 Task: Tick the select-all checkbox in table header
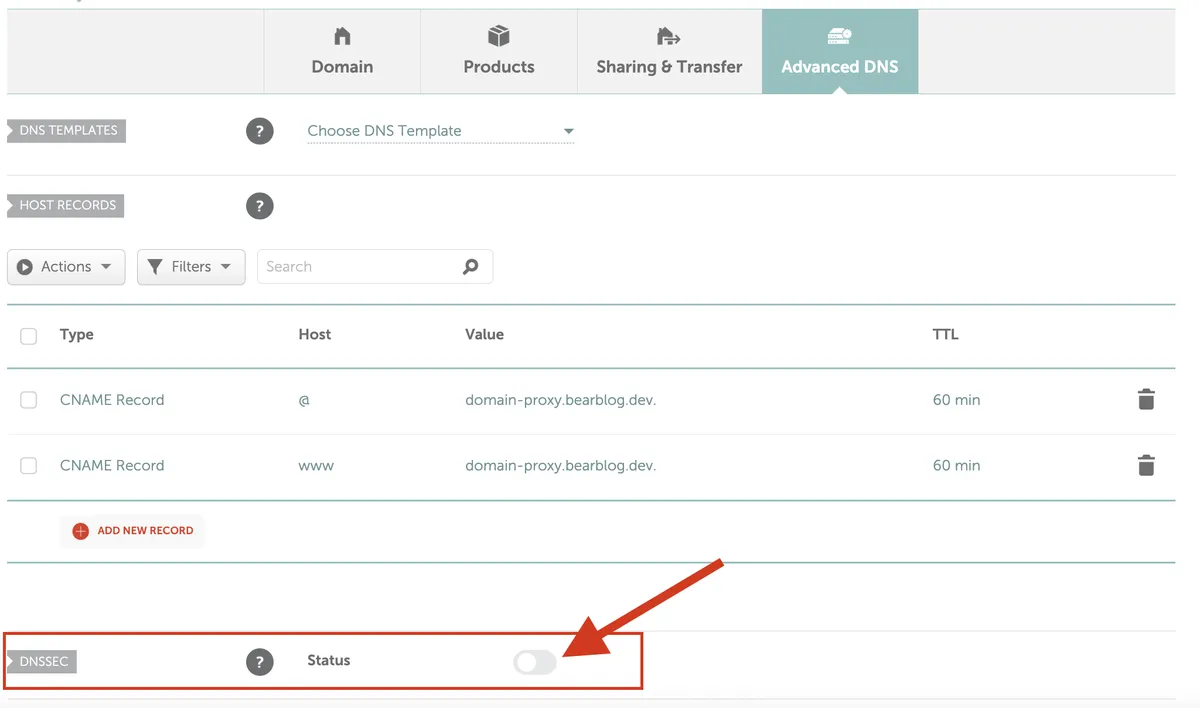point(29,336)
